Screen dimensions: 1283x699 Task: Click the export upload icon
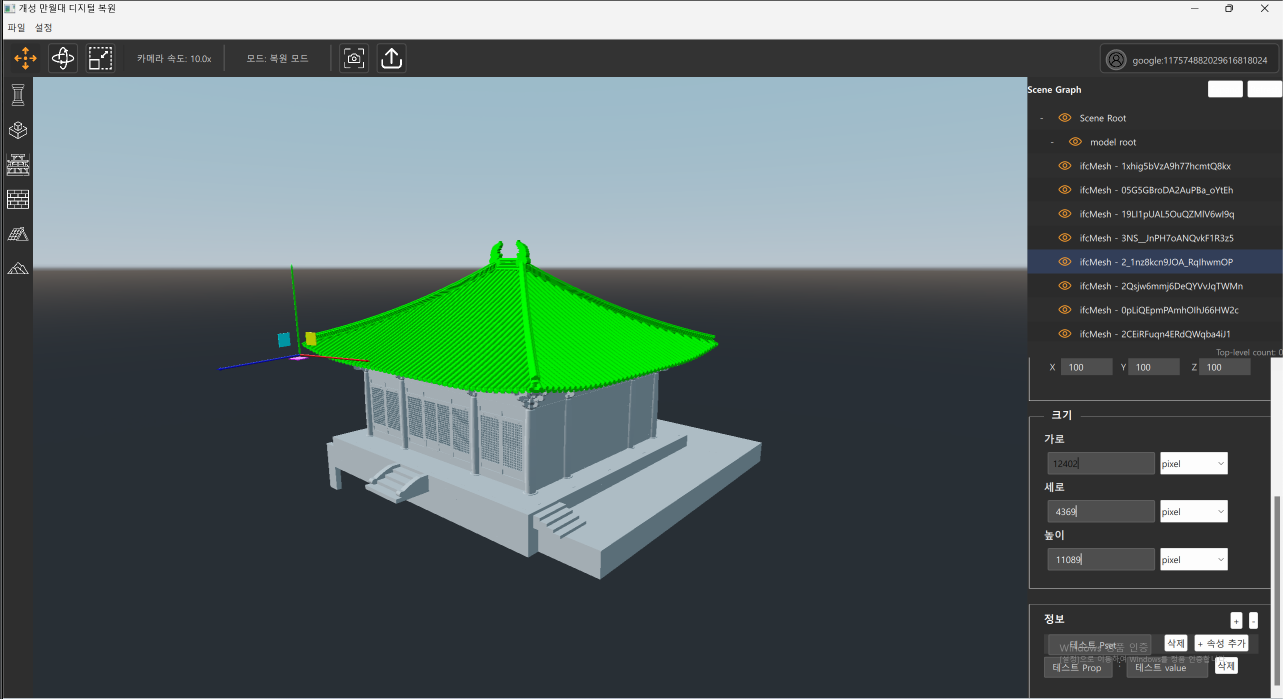coord(391,59)
